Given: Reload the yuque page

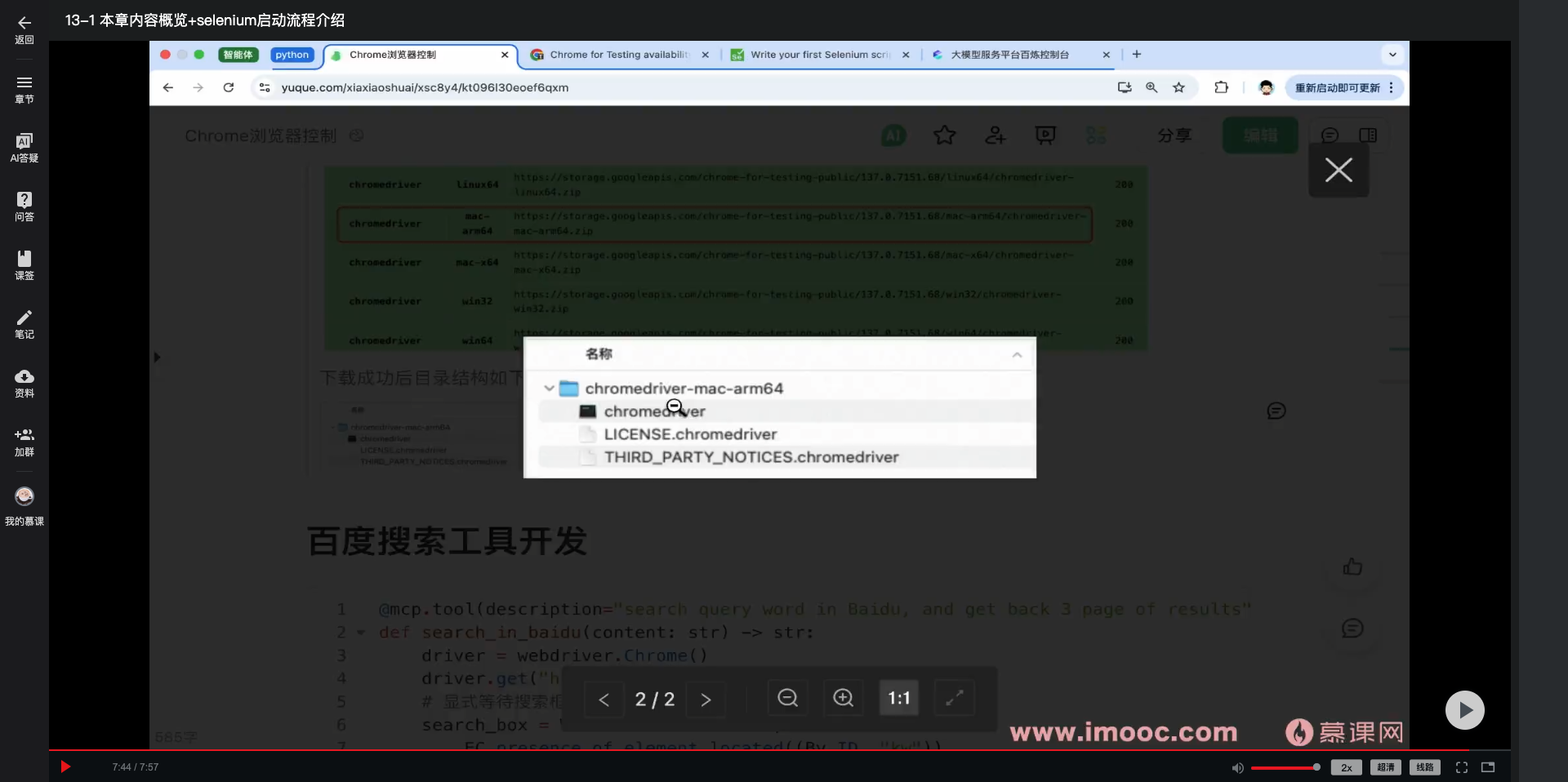Looking at the screenshot, I should click(229, 87).
